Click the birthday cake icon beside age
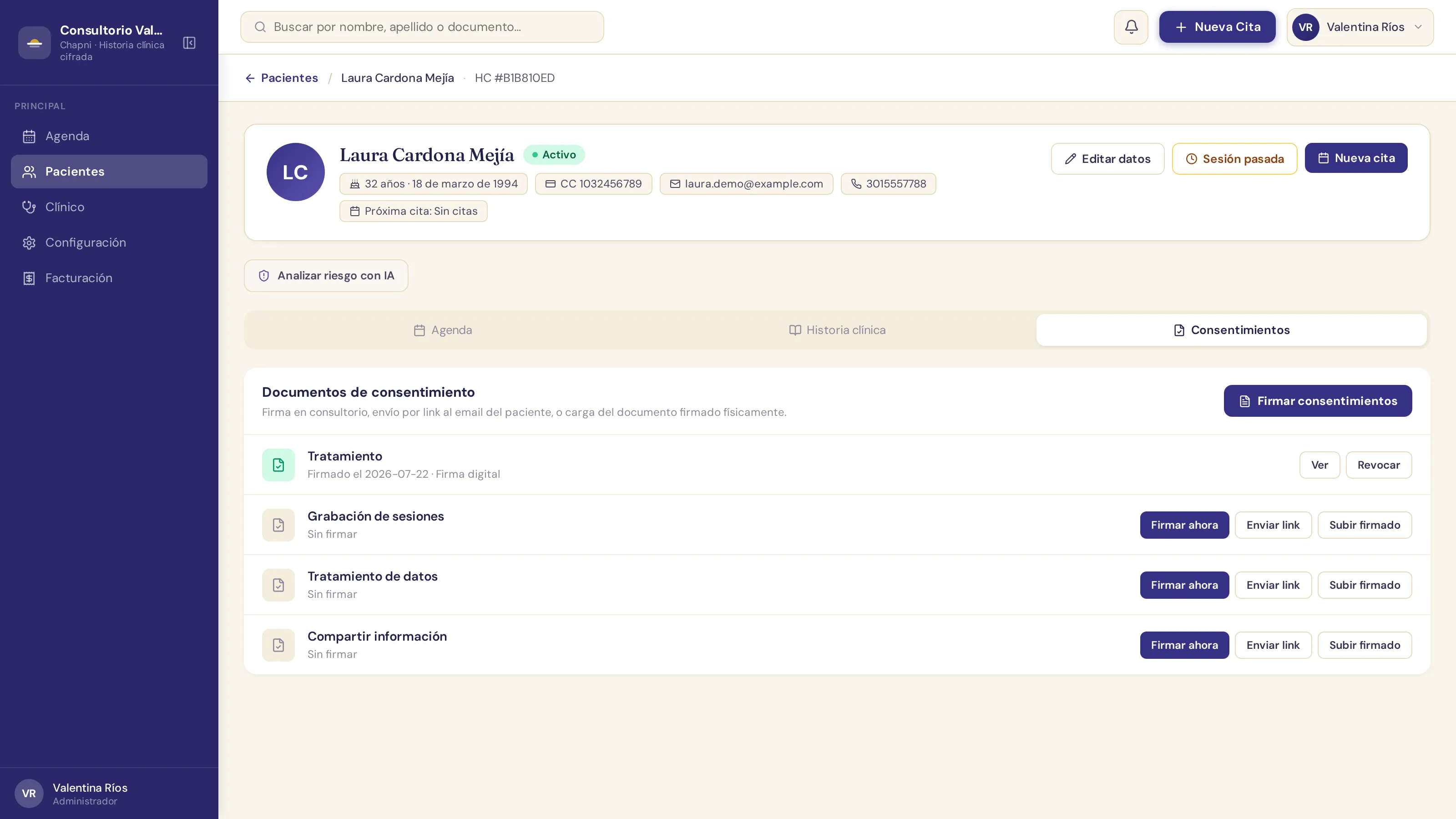The height and width of the screenshot is (819, 1456). (x=355, y=184)
